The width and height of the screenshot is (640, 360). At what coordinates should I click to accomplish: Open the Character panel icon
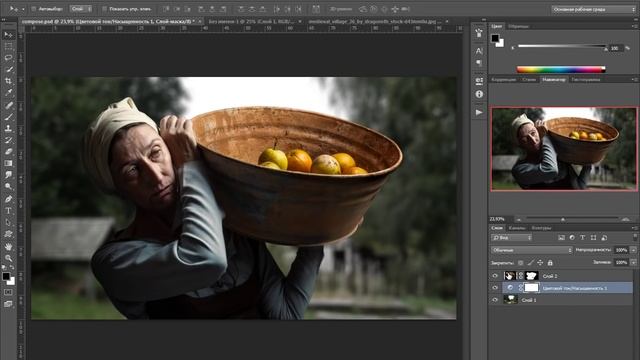click(x=479, y=51)
